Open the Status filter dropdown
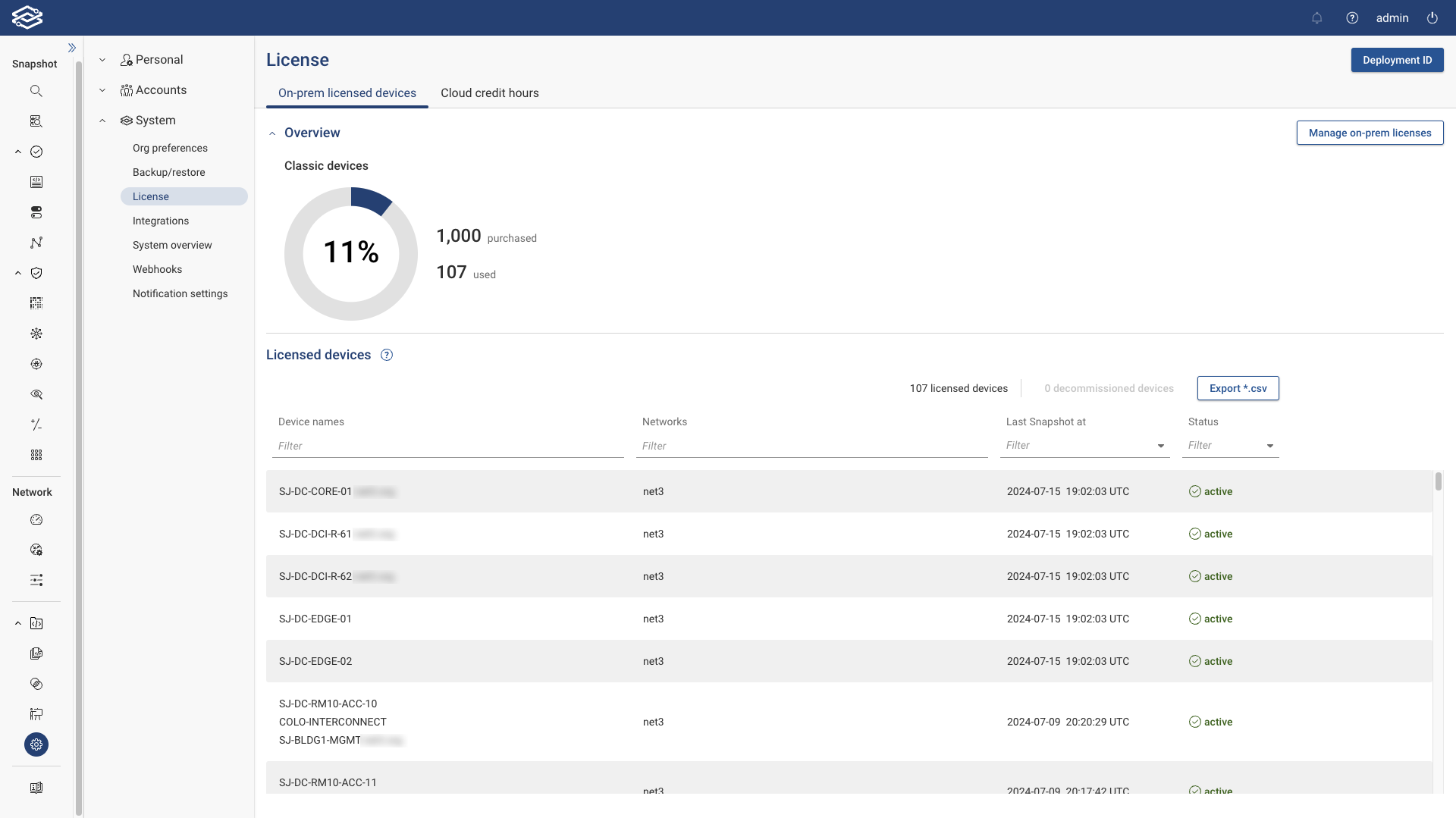The height and width of the screenshot is (818, 1456). pos(1269,446)
